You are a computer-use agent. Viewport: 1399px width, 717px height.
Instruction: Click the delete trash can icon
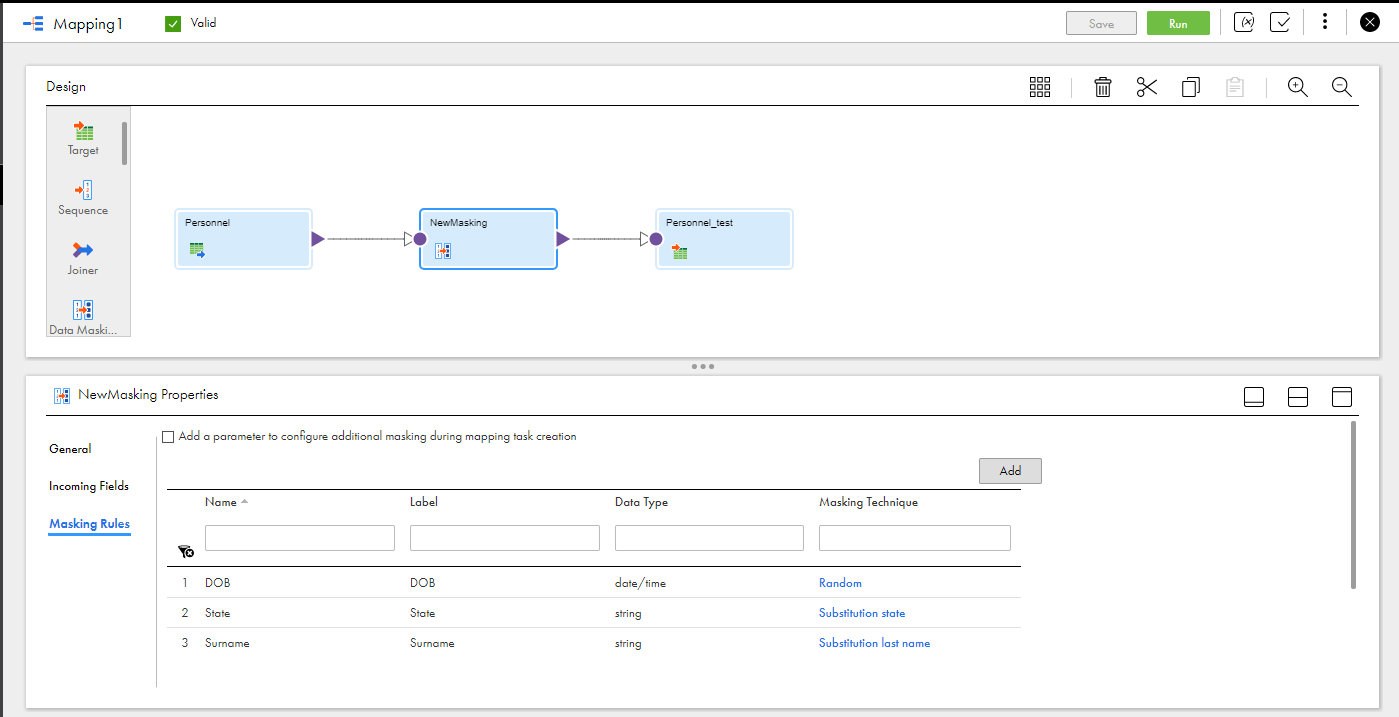click(1103, 87)
